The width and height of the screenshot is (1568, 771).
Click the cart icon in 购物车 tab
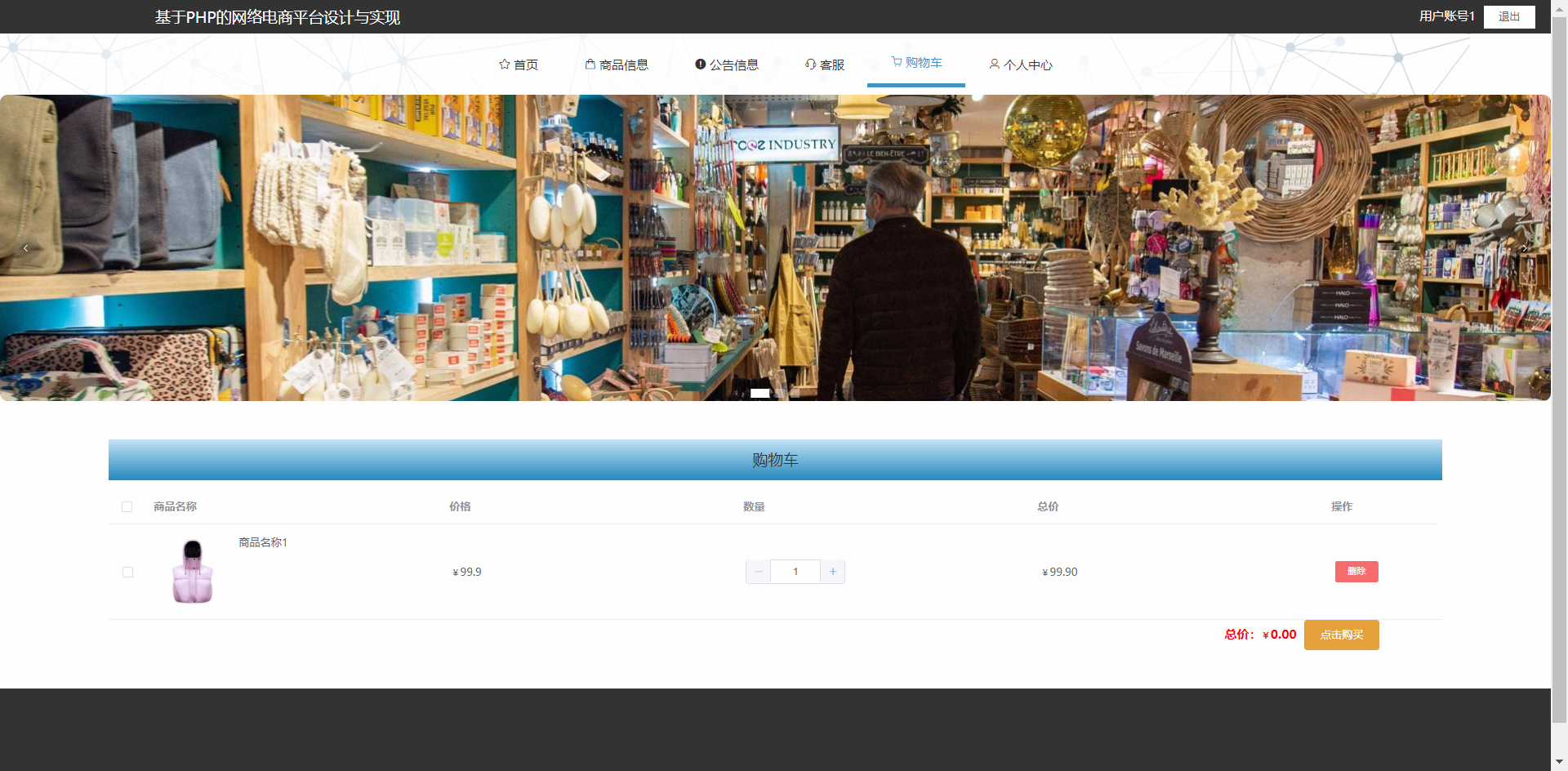pyautogui.click(x=896, y=62)
